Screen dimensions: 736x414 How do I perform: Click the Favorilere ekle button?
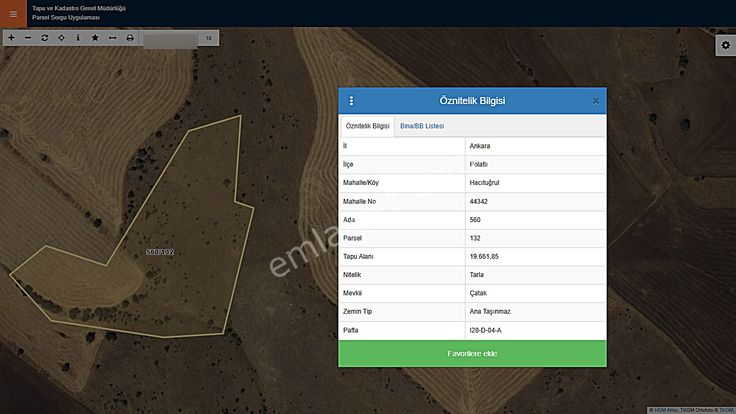472,353
